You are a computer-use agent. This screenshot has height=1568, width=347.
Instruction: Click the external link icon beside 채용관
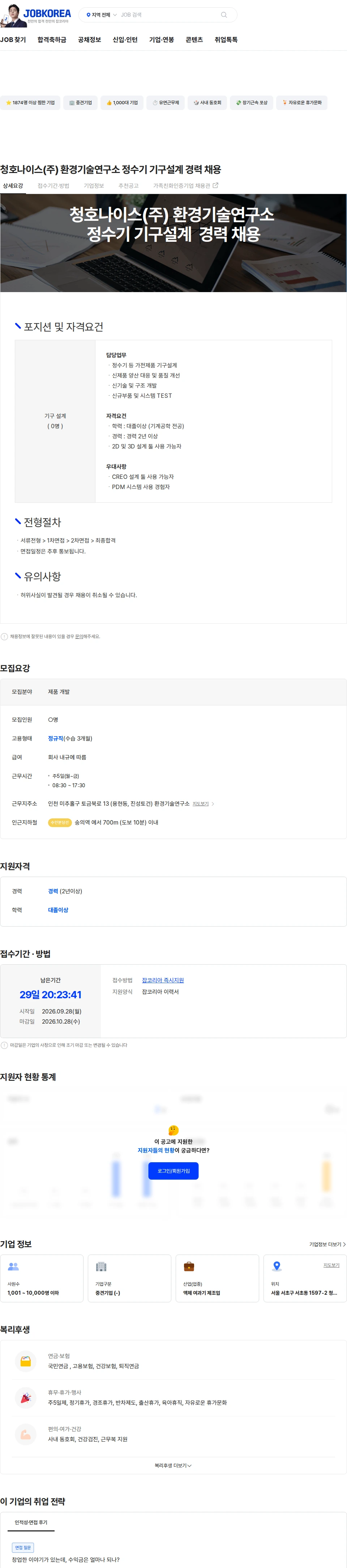(215, 186)
